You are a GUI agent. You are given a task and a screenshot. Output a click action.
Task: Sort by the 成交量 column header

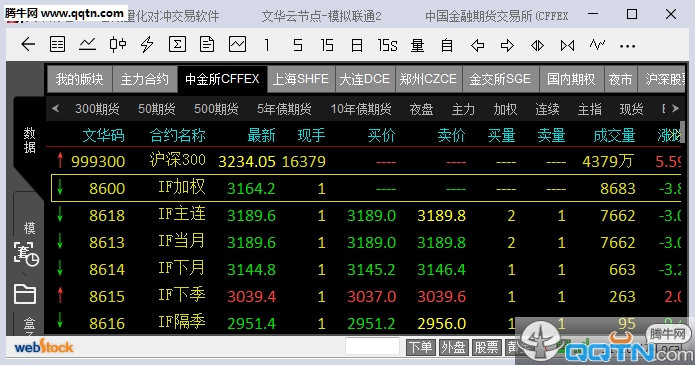[614, 135]
